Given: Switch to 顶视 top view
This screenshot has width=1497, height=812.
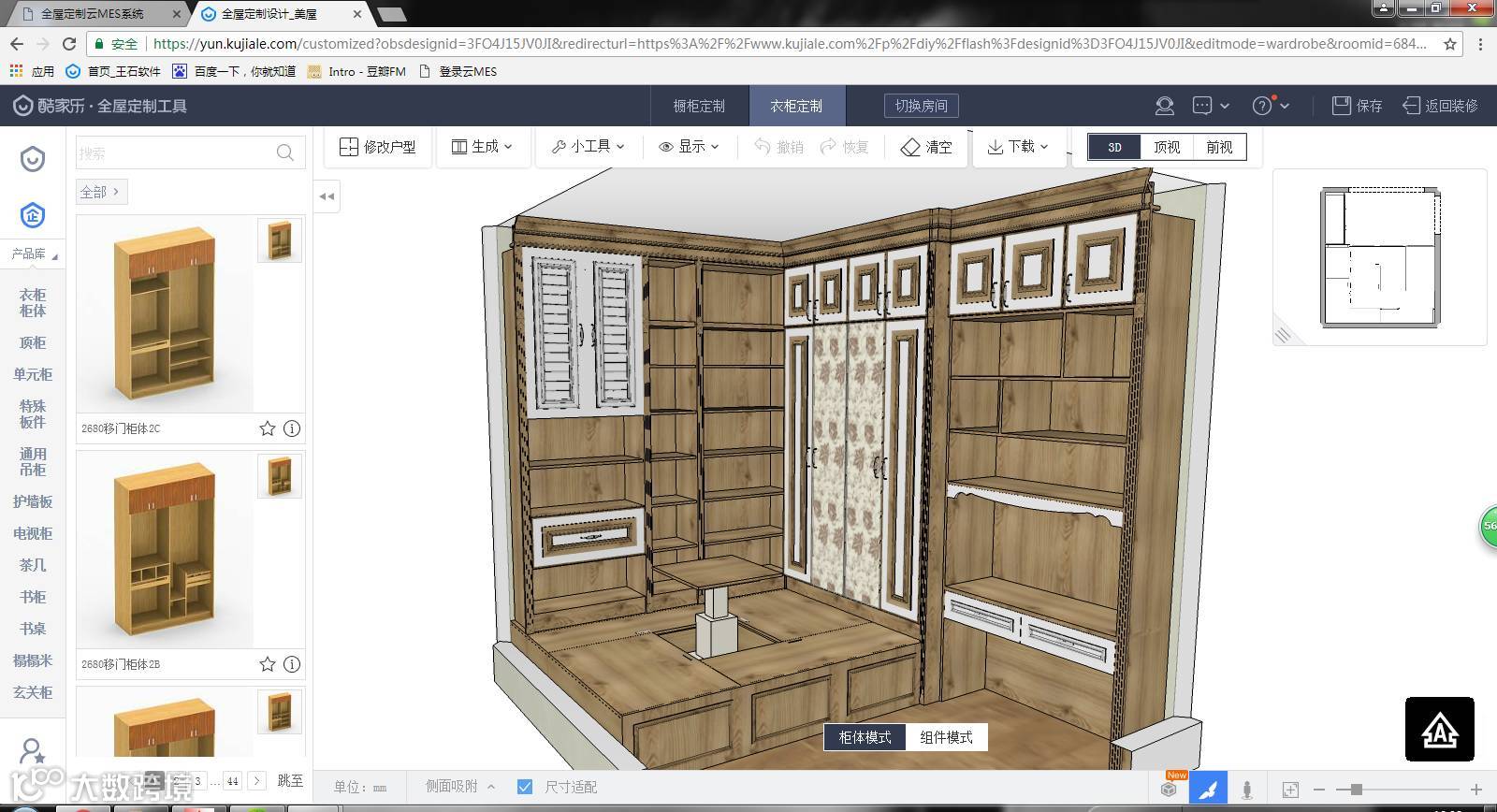Looking at the screenshot, I should (1167, 147).
